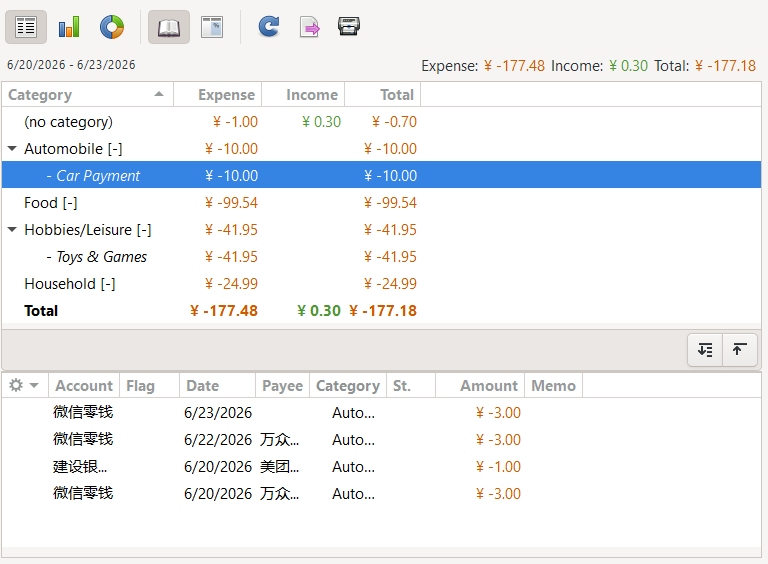Image resolution: width=768 pixels, height=564 pixels.
Task: Select the Hobbies/Leisure [-] row label
Action: [x=88, y=230]
